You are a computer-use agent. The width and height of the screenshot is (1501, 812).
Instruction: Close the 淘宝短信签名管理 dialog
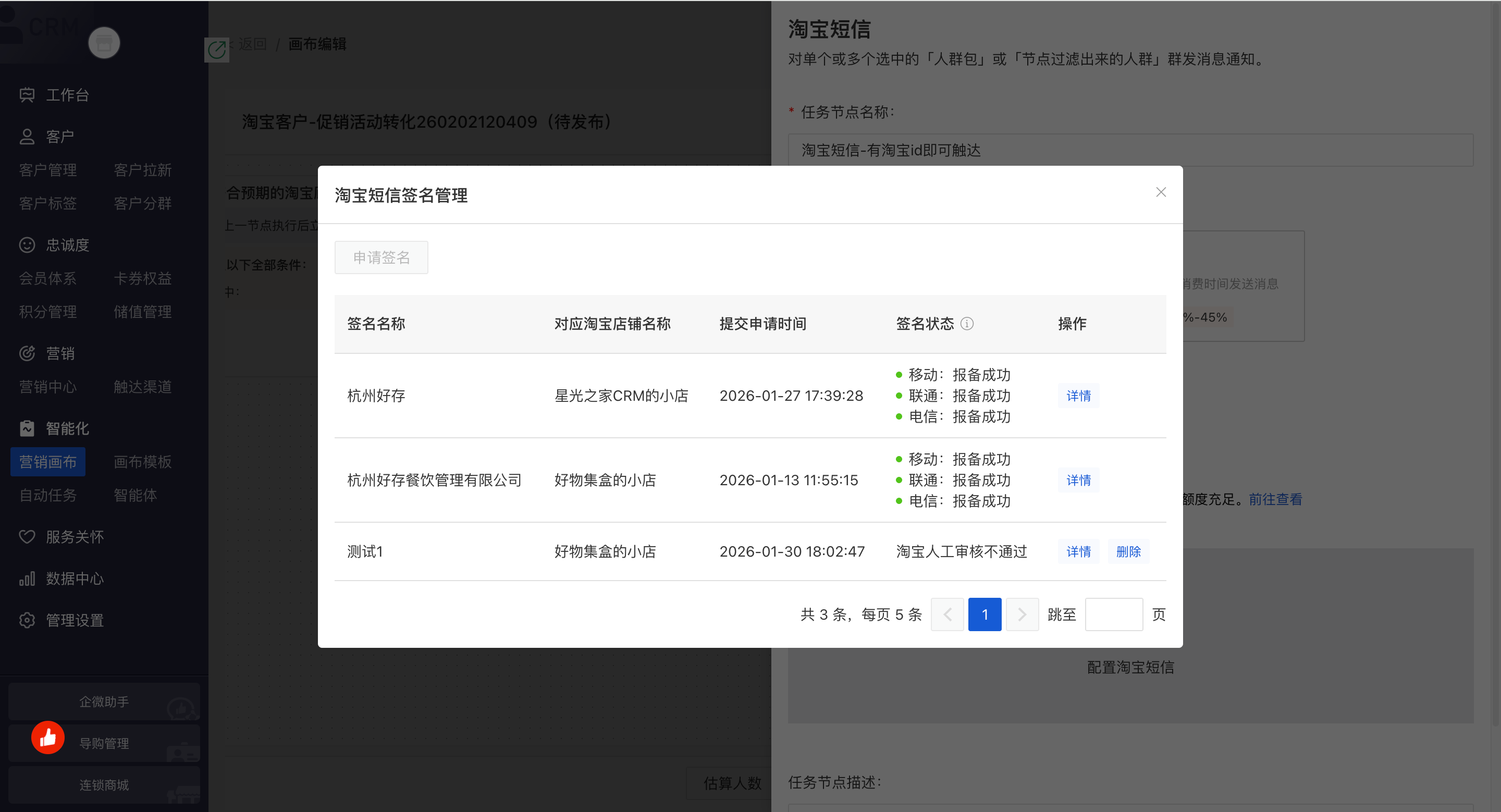1161,192
